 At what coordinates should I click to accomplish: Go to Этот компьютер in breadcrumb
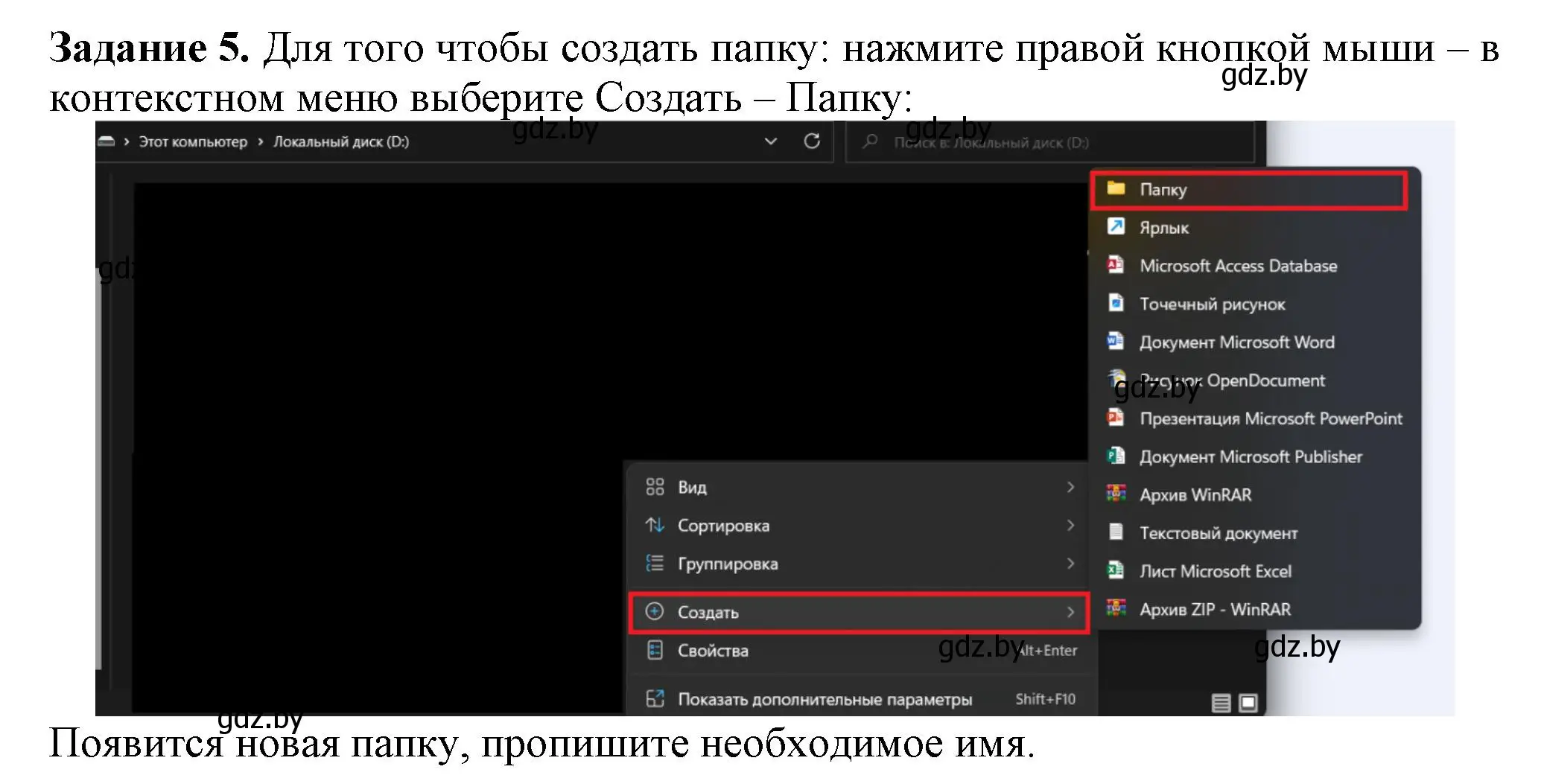(193, 141)
